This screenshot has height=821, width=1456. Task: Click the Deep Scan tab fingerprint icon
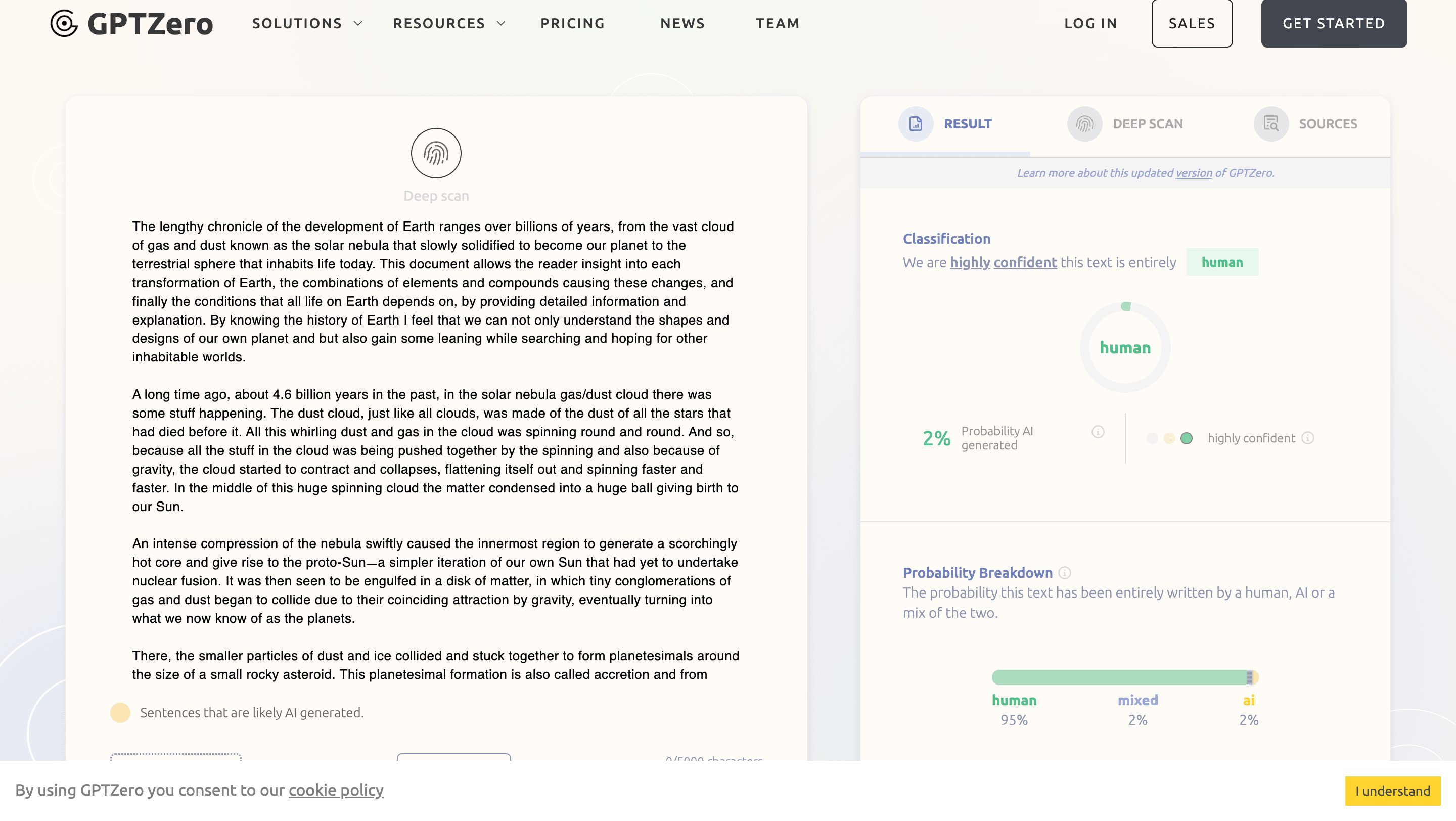[x=1084, y=124]
